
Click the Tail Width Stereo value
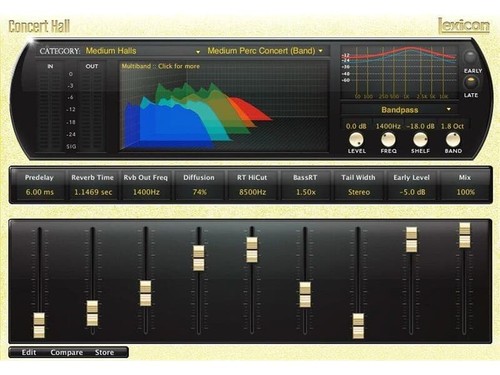359,192
